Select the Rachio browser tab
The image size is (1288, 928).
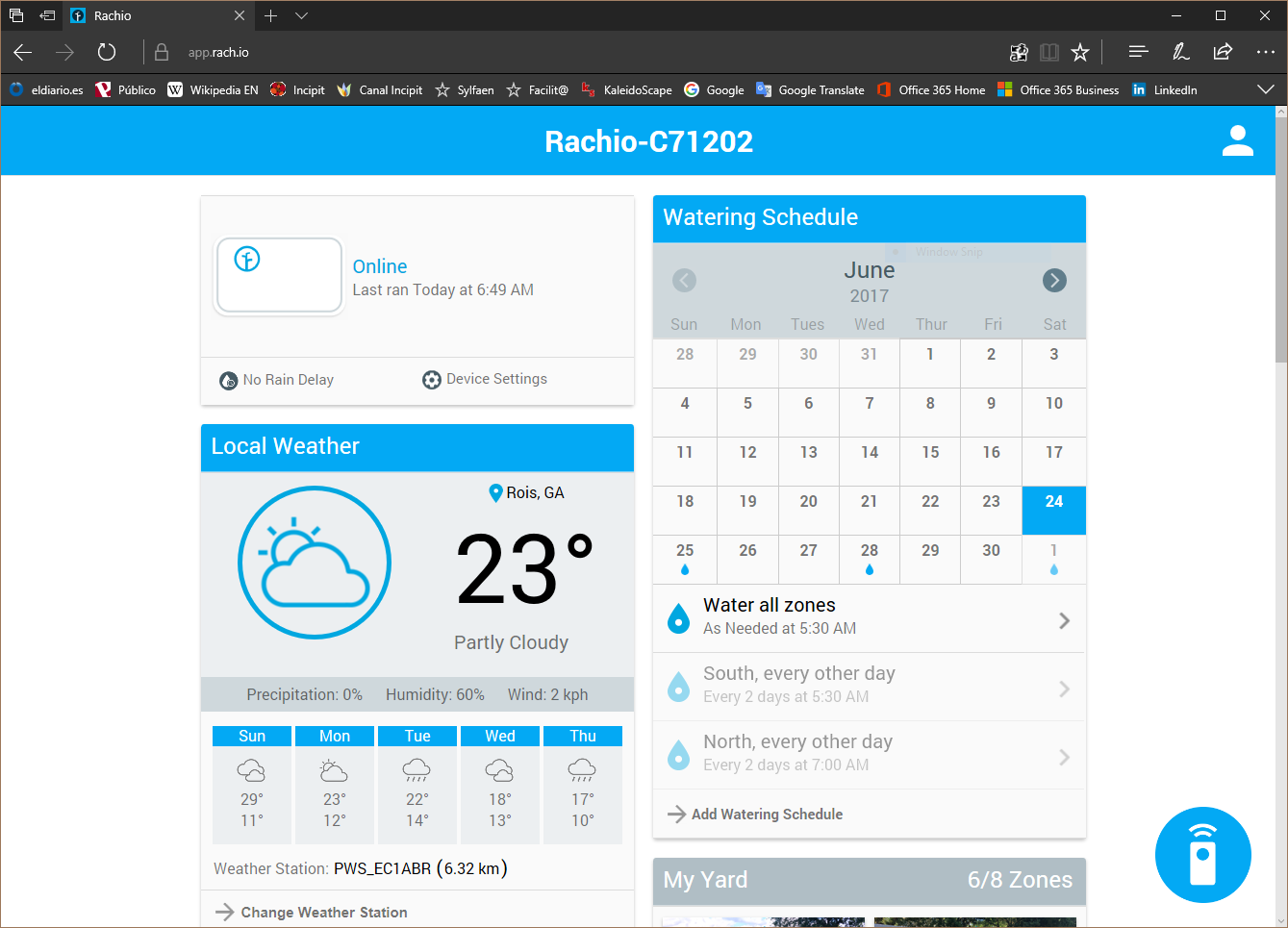159,15
